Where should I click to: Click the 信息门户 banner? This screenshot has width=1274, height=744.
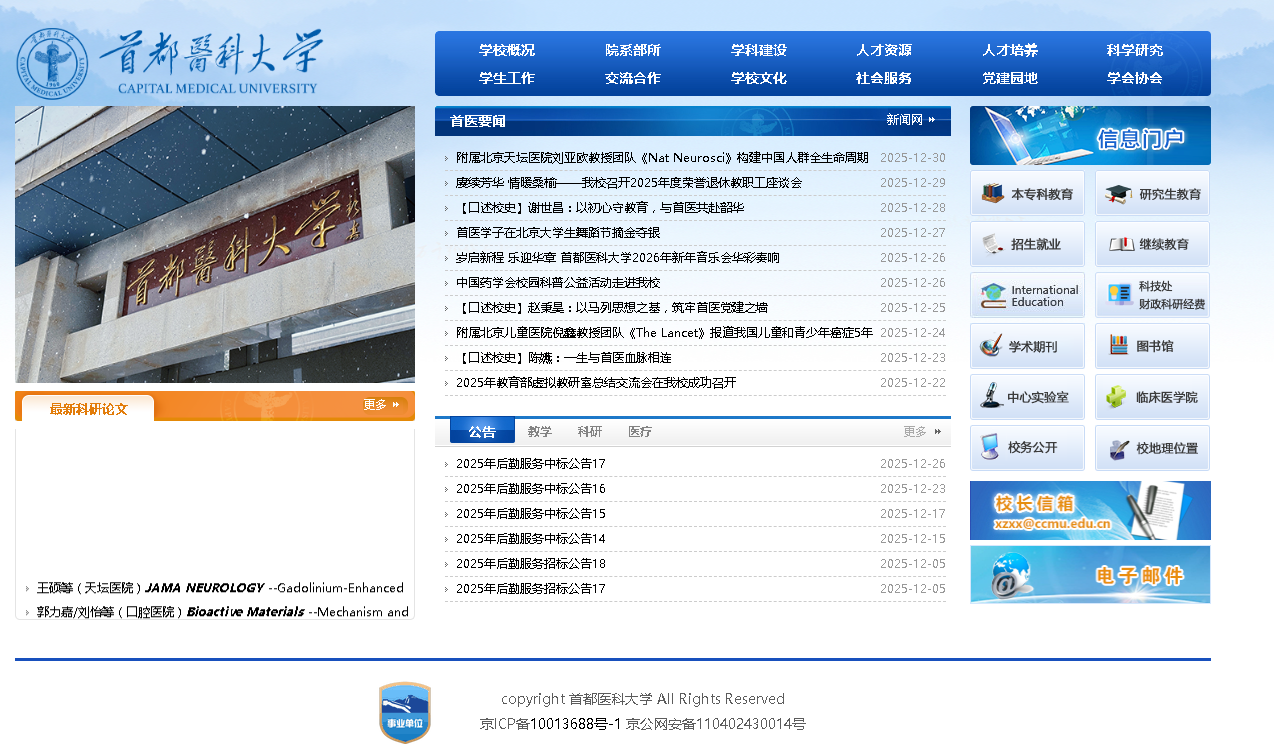(x=1090, y=135)
